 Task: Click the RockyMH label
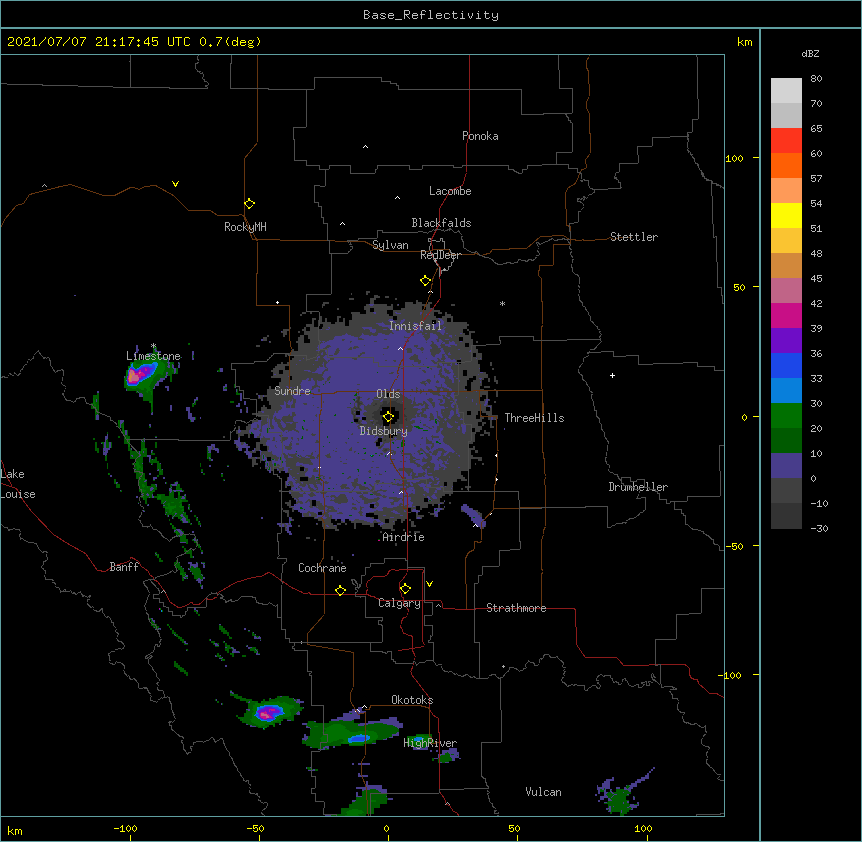(x=245, y=227)
